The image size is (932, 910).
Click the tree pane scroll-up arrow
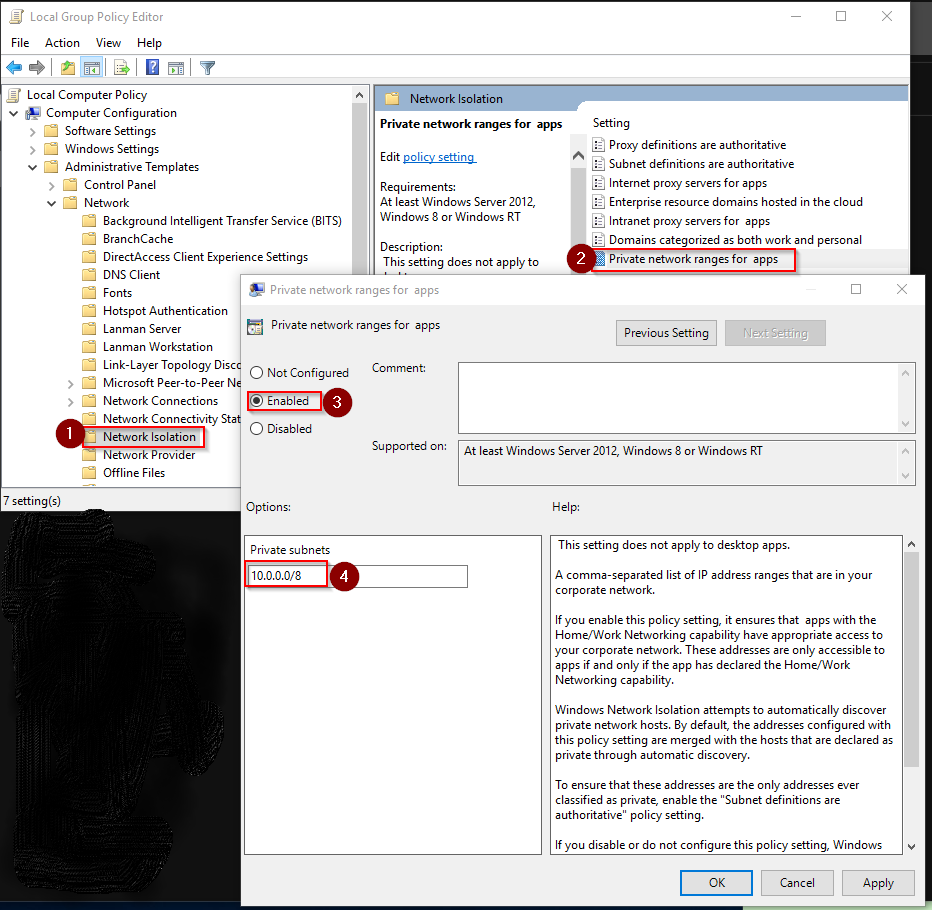pos(359,95)
